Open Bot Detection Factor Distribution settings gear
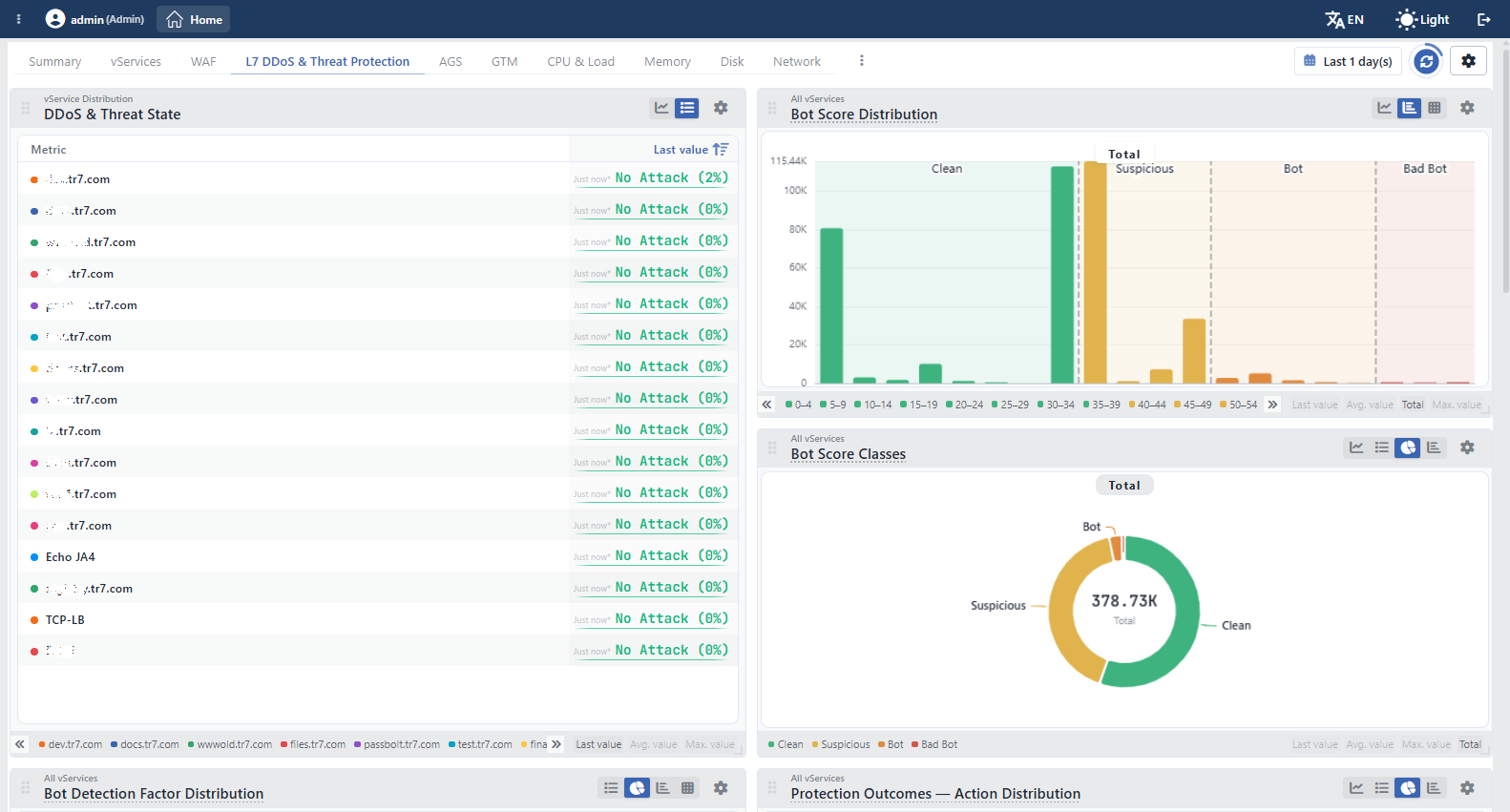The height and width of the screenshot is (812, 1510). click(x=721, y=787)
